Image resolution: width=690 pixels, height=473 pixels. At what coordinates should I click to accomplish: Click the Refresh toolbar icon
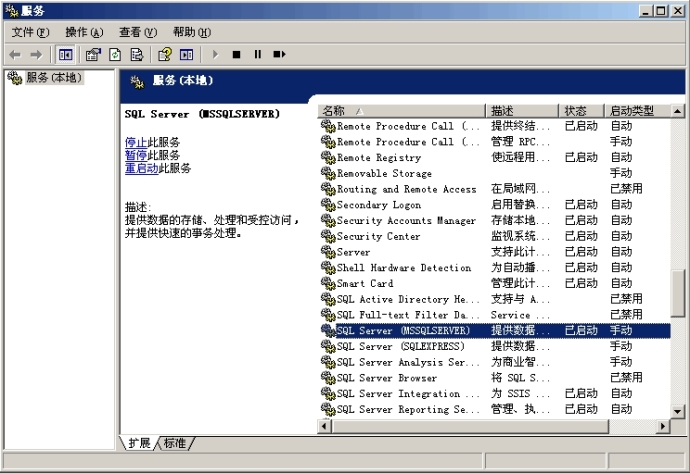[115, 55]
